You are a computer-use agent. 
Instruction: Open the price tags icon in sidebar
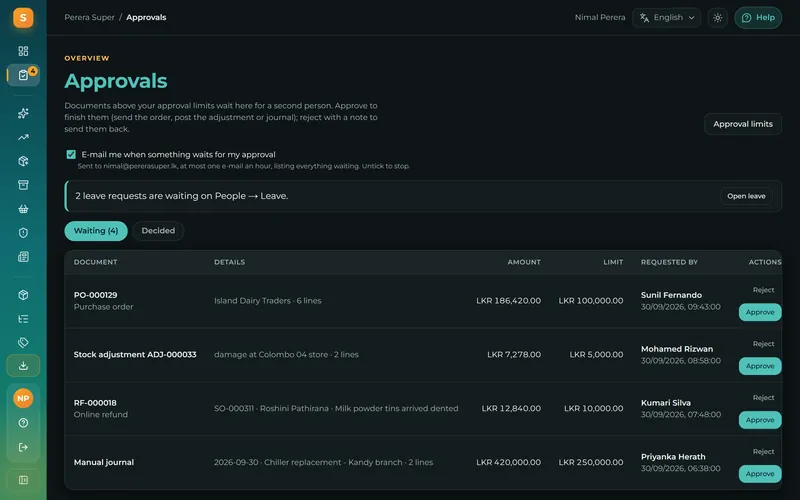23,342
